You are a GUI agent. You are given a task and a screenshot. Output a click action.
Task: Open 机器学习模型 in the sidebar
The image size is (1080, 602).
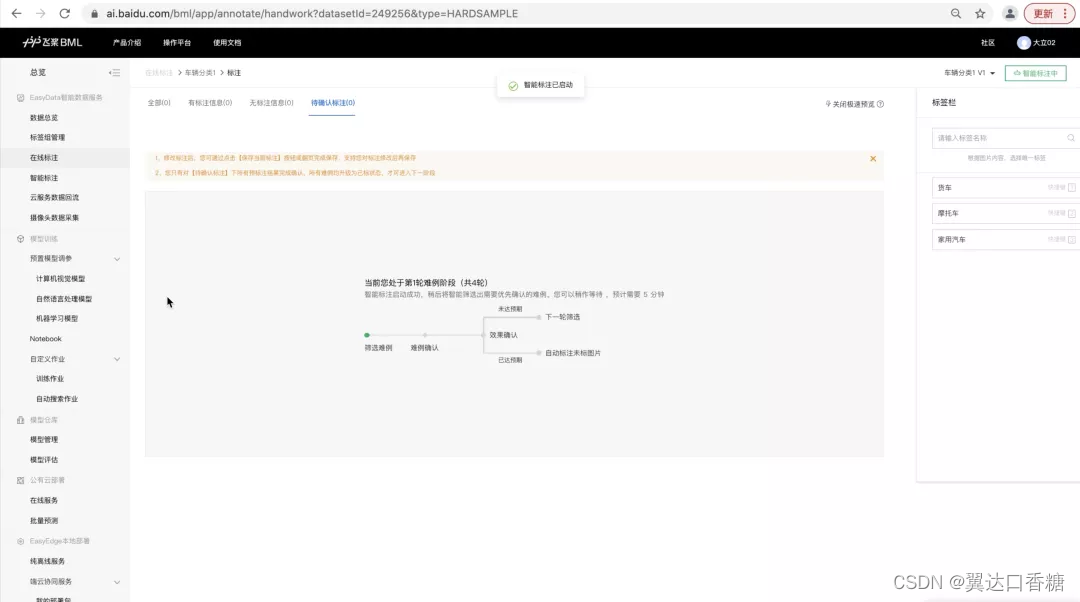tap(57, 319)
